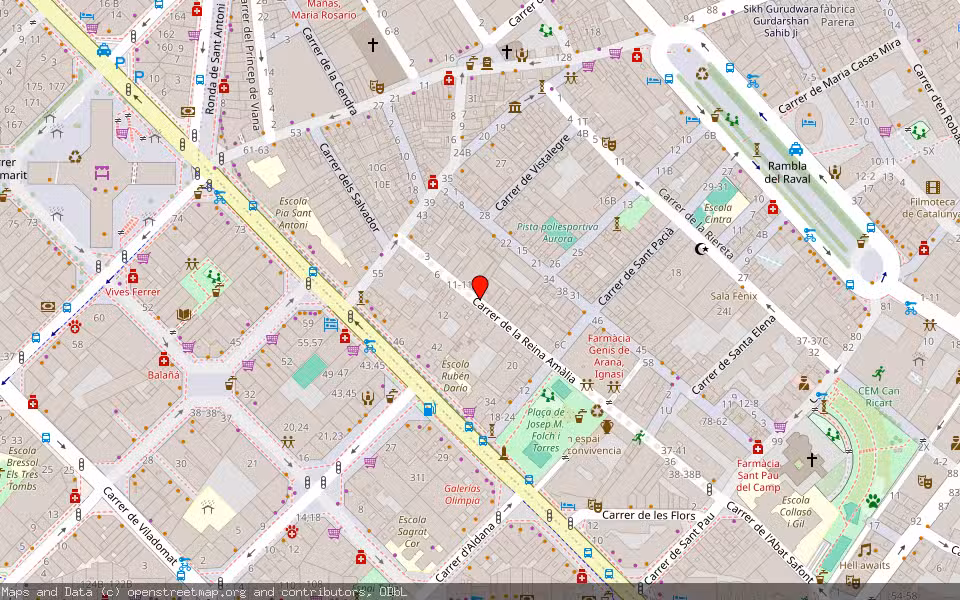
Task: Click the red location marker pin
Action: pyautogui.click(x=479, y=283)
